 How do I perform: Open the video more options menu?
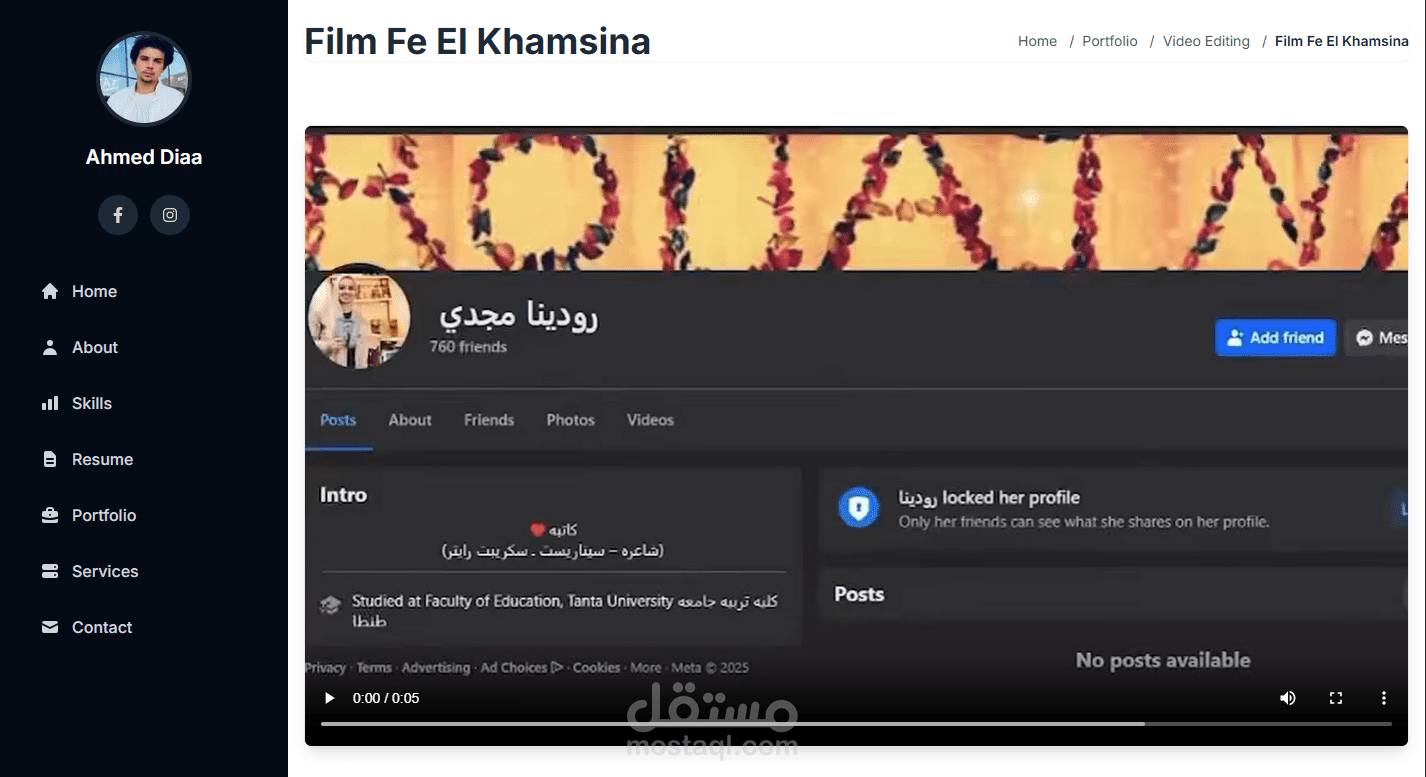tap(1384, 698)
